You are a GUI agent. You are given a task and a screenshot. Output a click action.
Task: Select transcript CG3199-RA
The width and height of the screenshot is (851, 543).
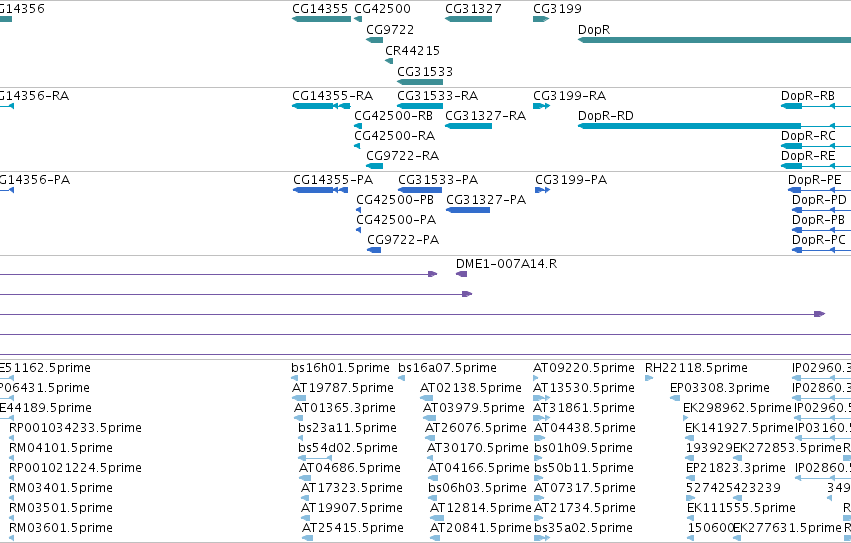click(542, 106)
